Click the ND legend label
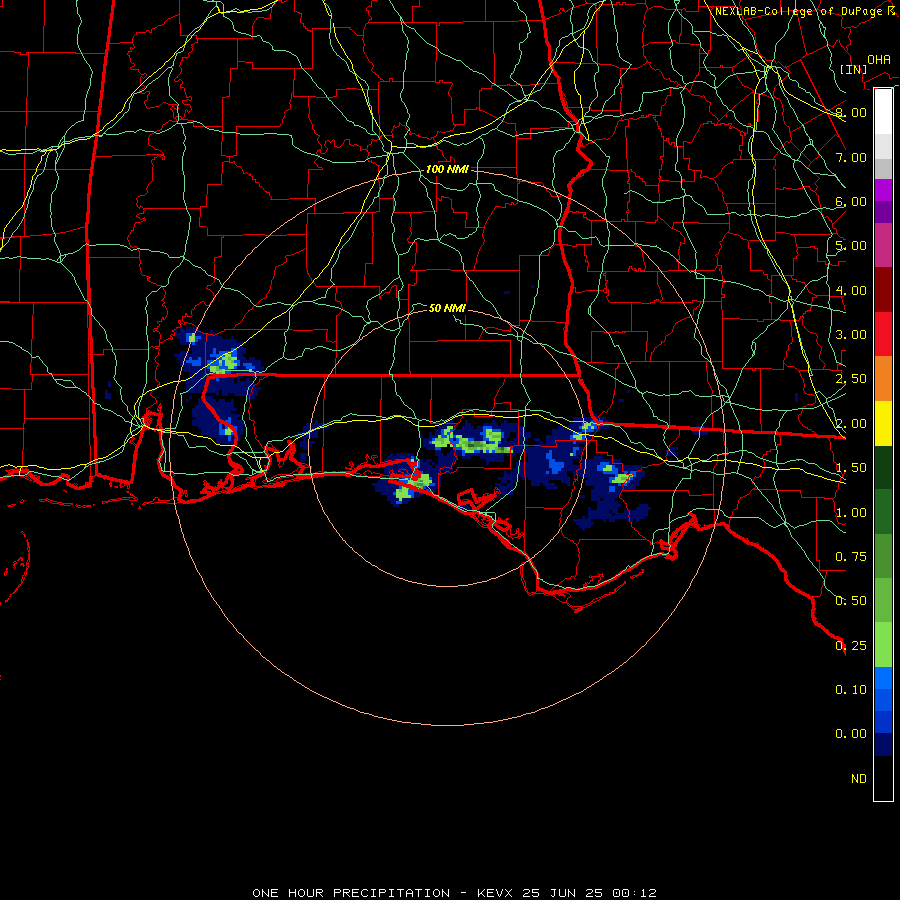Viewport: 900px width, 900px height. click(x=859, y=779)
